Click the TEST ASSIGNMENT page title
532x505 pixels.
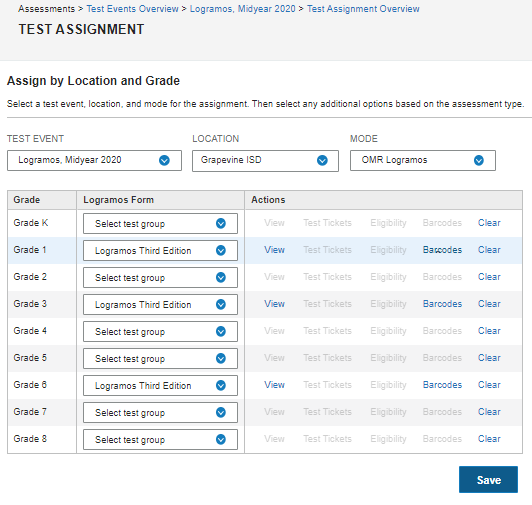(81, 29)
